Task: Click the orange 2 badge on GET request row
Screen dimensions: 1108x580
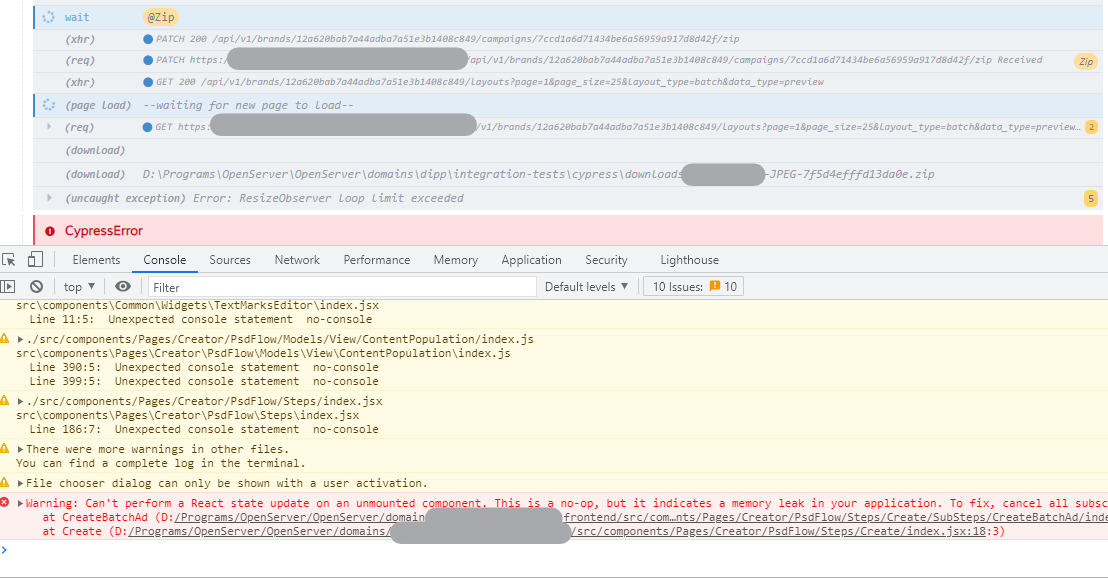Action: tap(1093, 127)
